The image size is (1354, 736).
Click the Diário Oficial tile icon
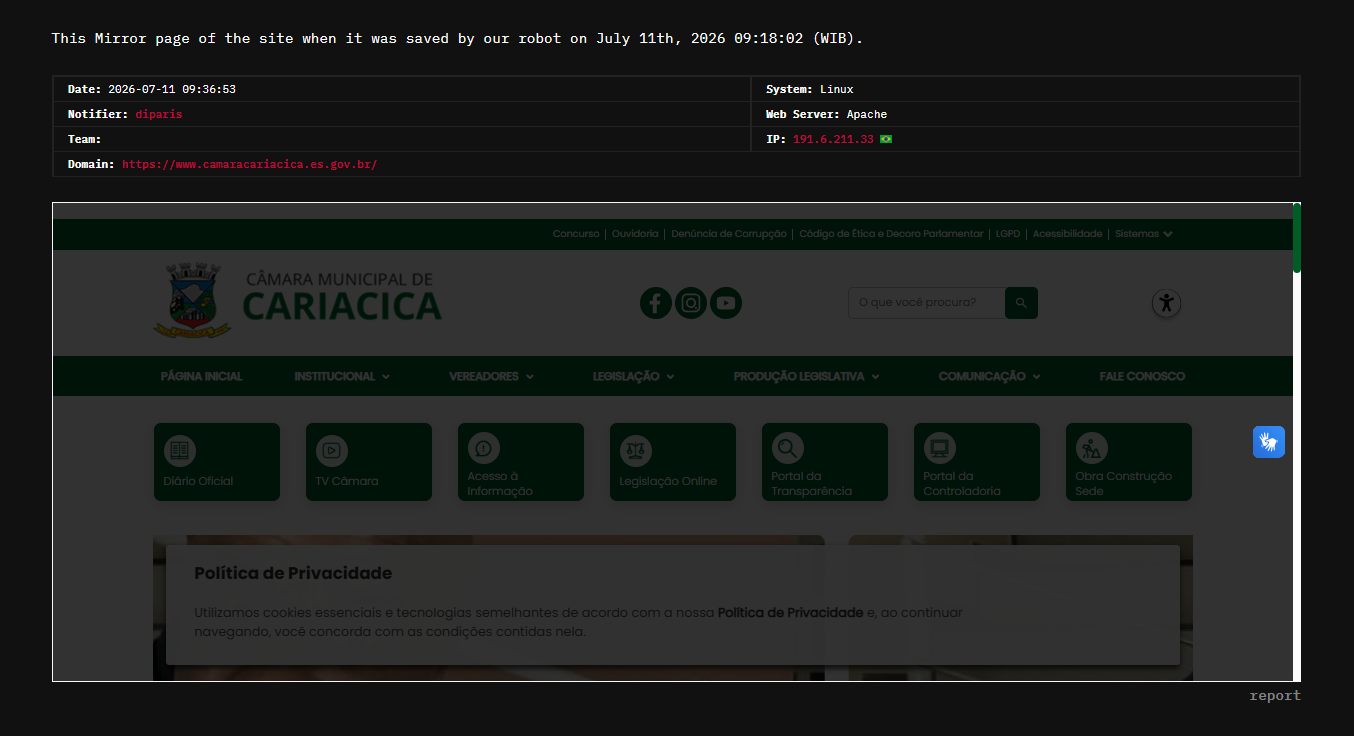click(x=180, y=450)
